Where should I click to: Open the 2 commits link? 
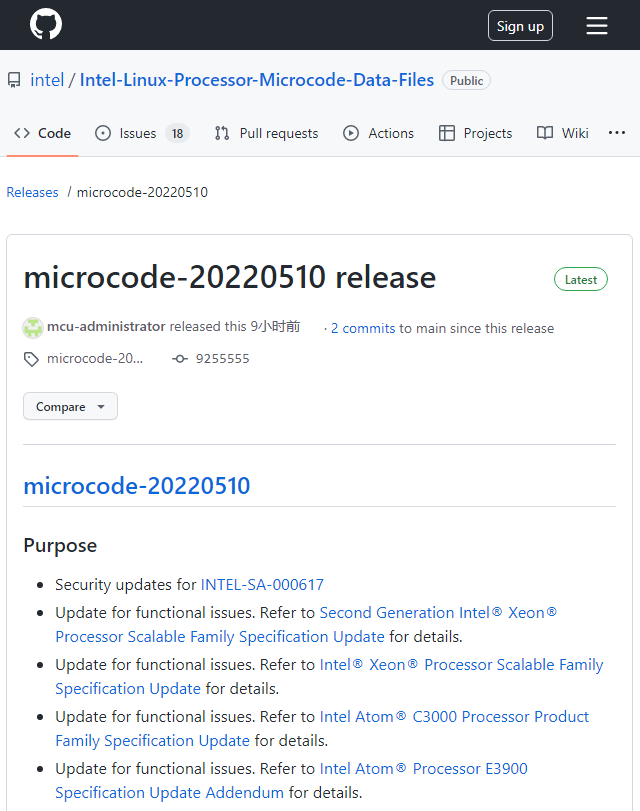[363, 328]
